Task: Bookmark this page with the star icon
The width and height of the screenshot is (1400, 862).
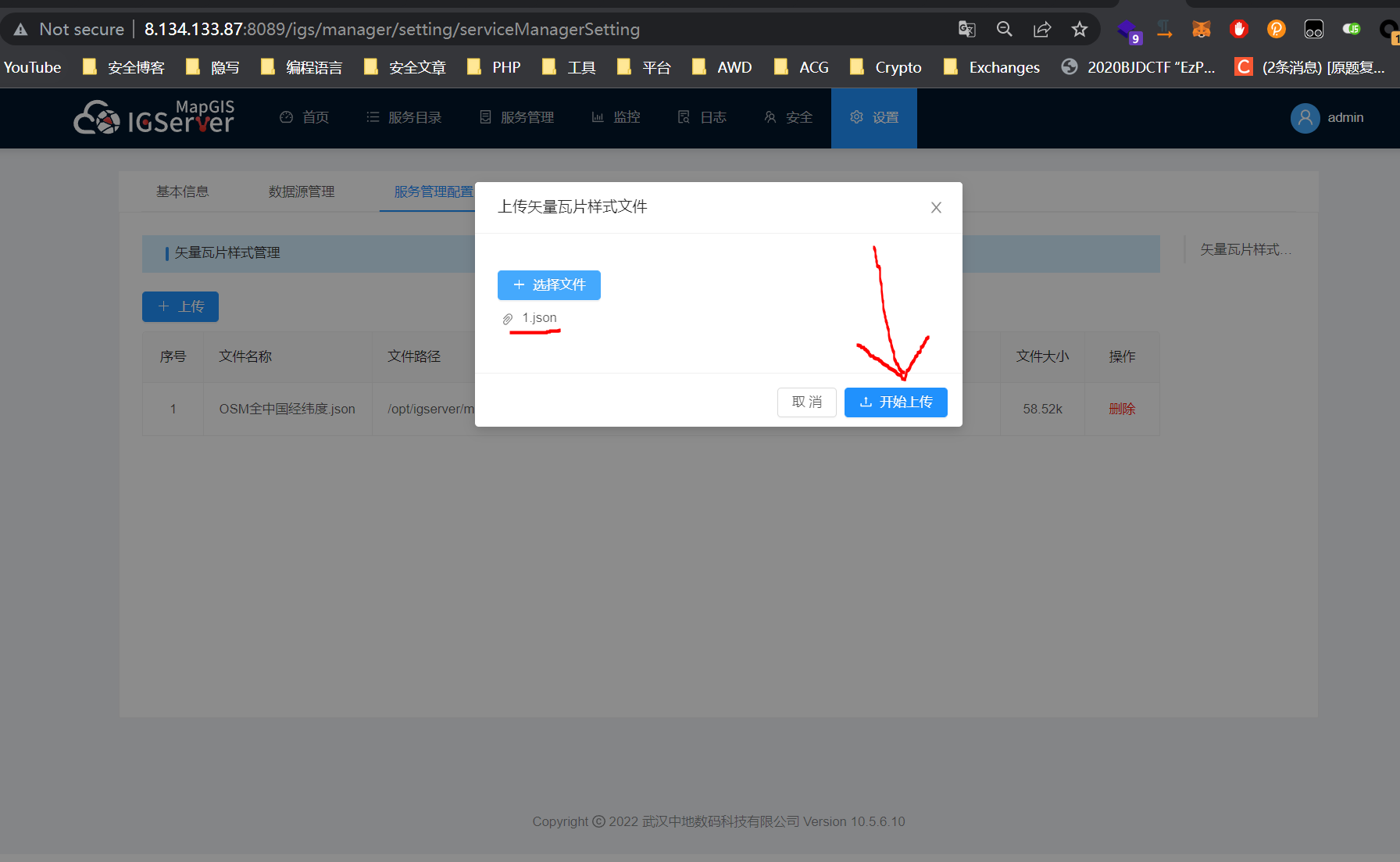Action: point(1079,30)
